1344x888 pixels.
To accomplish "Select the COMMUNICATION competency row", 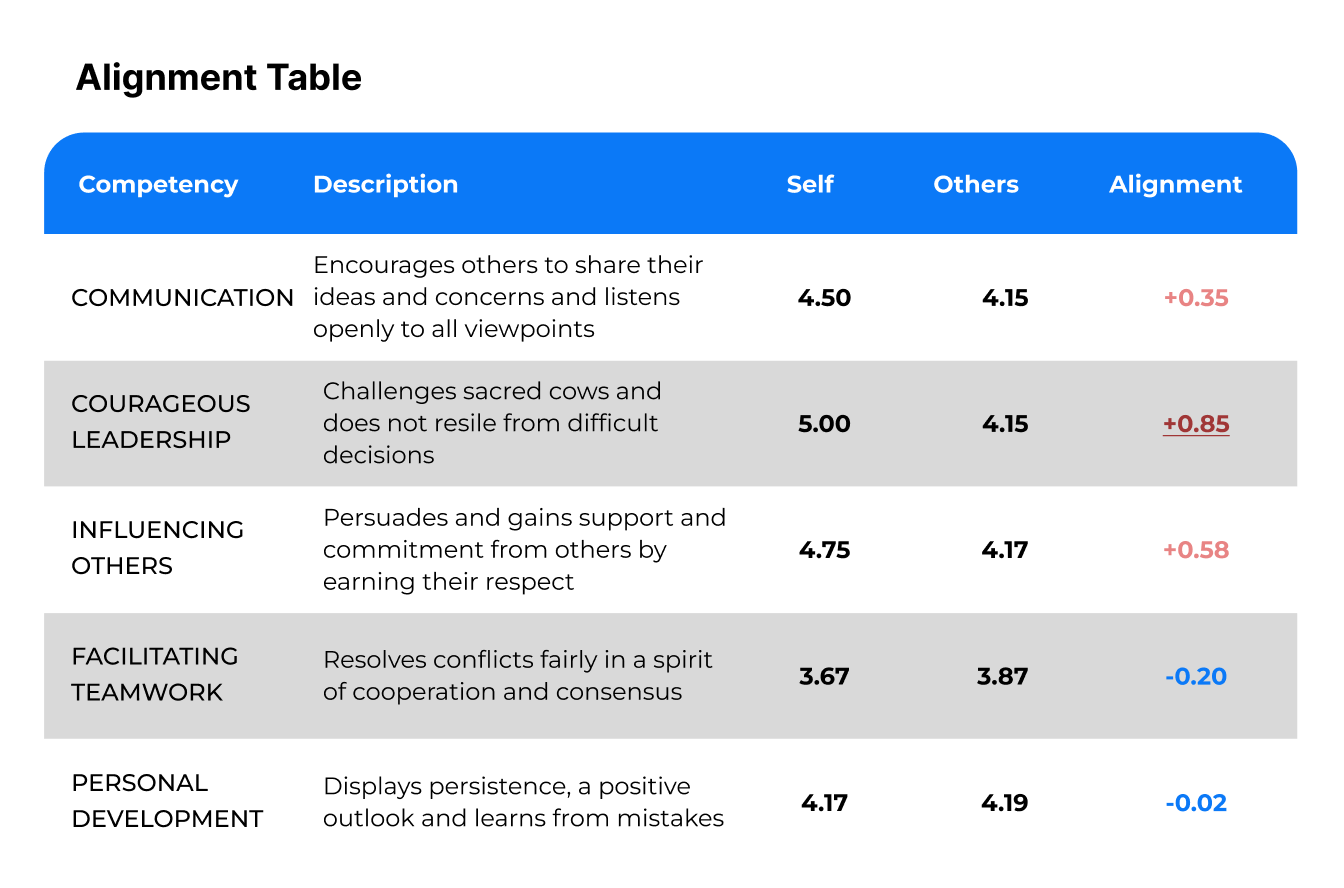I will tap(182, 298).
